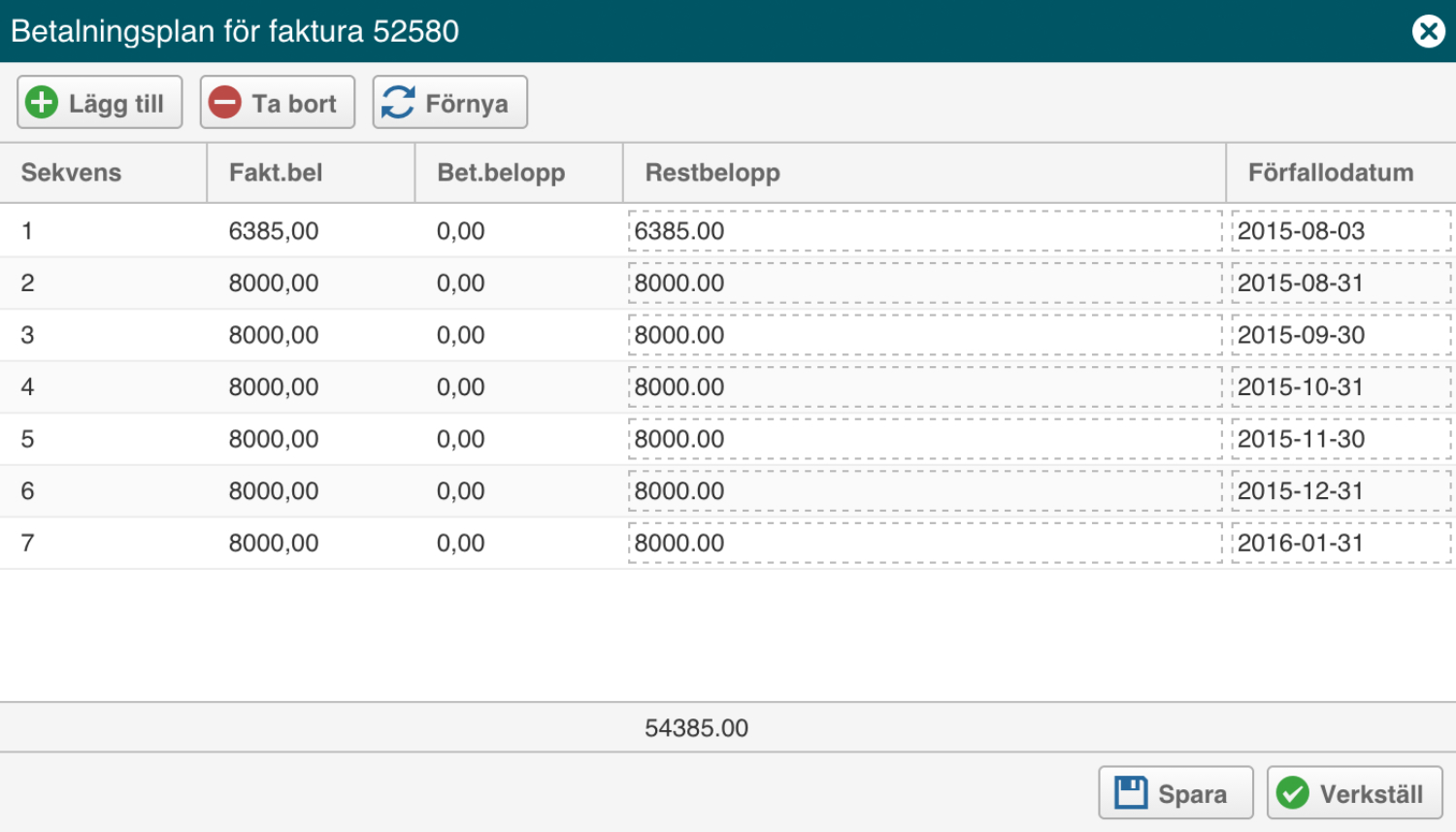Image resolution: width=1456 pixels, height=832 pixels.
Task: Select Sekvens cell 1
Action: click(103, 231)
